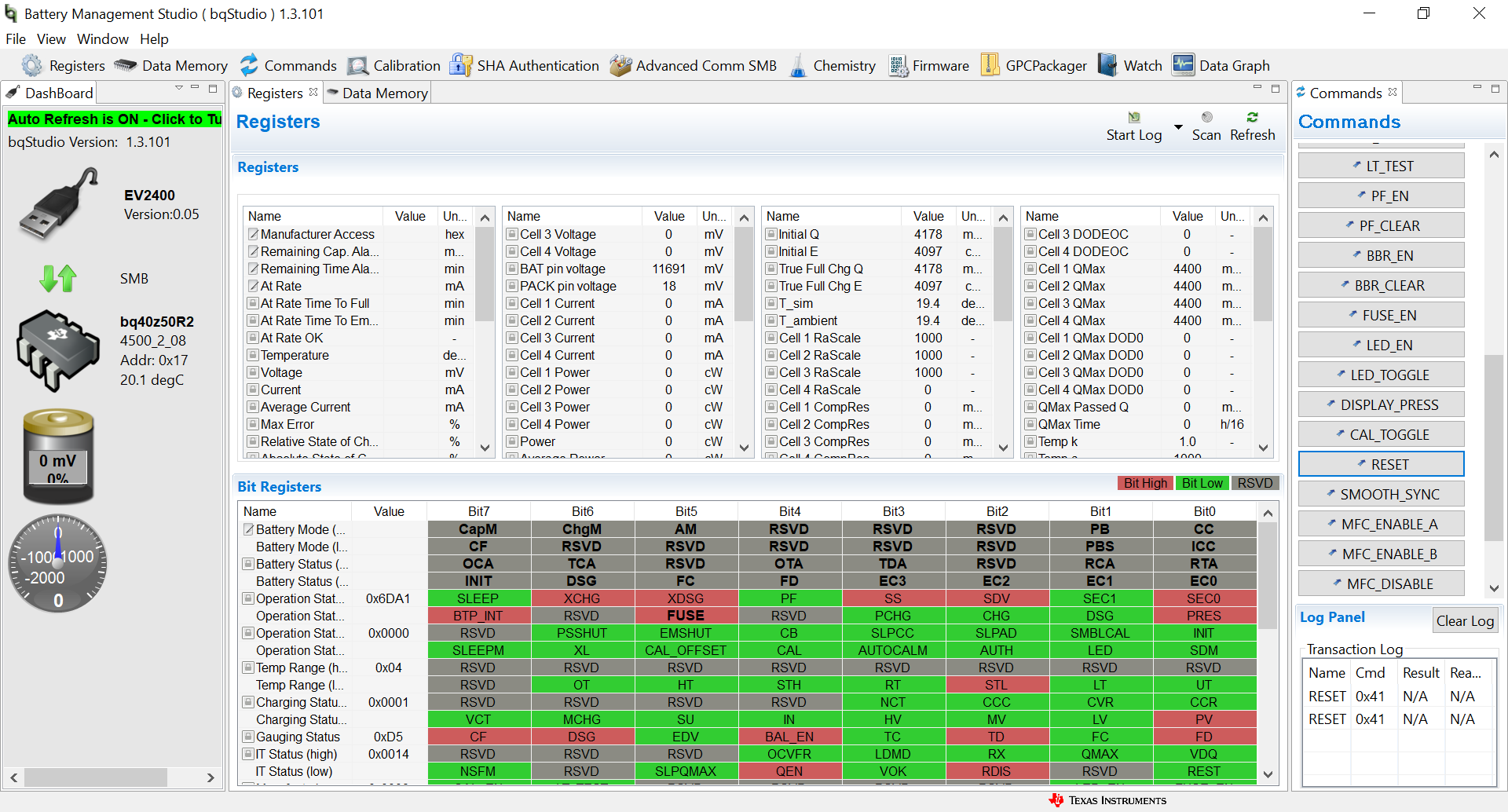Image resolution: width=1508 pixels, height=812 pixels.
Task: Click the Refresh arrows icon
Action: click(x=1252, y=117)
